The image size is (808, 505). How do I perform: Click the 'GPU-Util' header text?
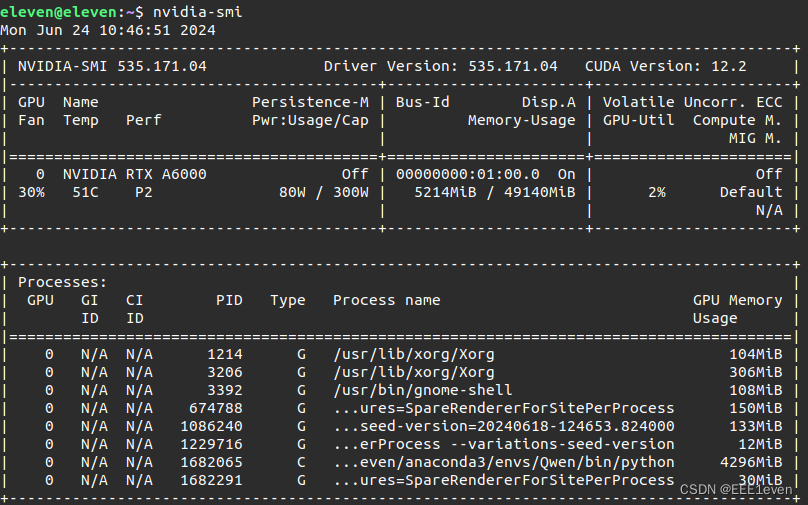(638, 120)
